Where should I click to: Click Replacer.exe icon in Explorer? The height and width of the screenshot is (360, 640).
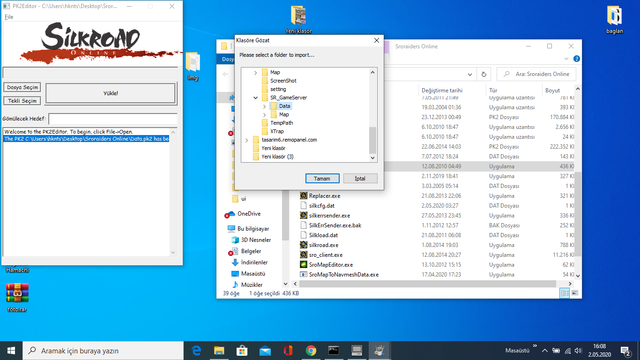[x=303, y=196]
